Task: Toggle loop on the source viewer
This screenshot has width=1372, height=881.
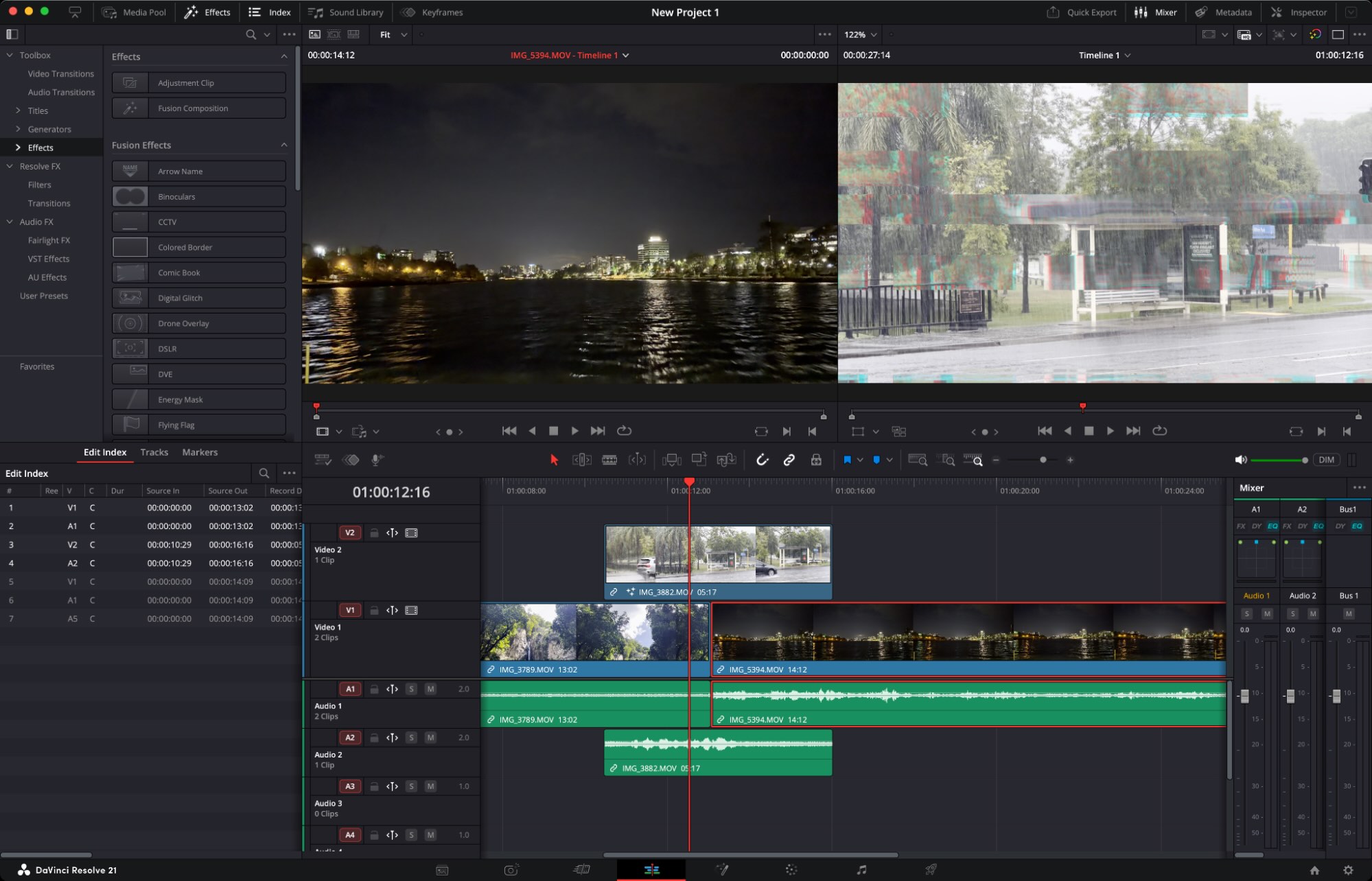Action: [x=624, y=431]
